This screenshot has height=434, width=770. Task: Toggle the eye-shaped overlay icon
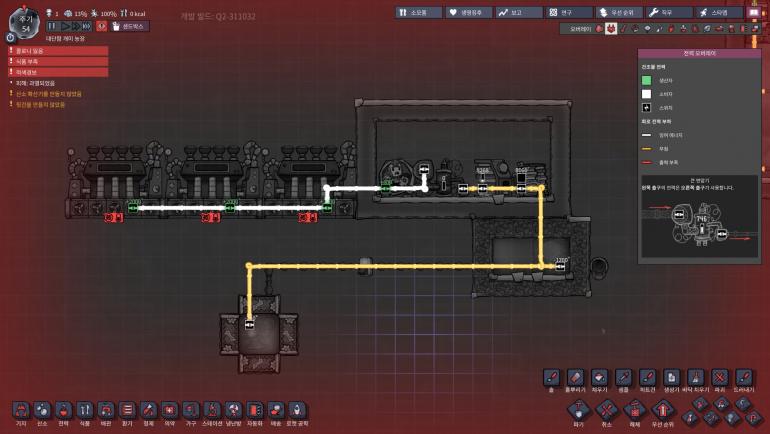pyautogui.click(x=647, y=29)
